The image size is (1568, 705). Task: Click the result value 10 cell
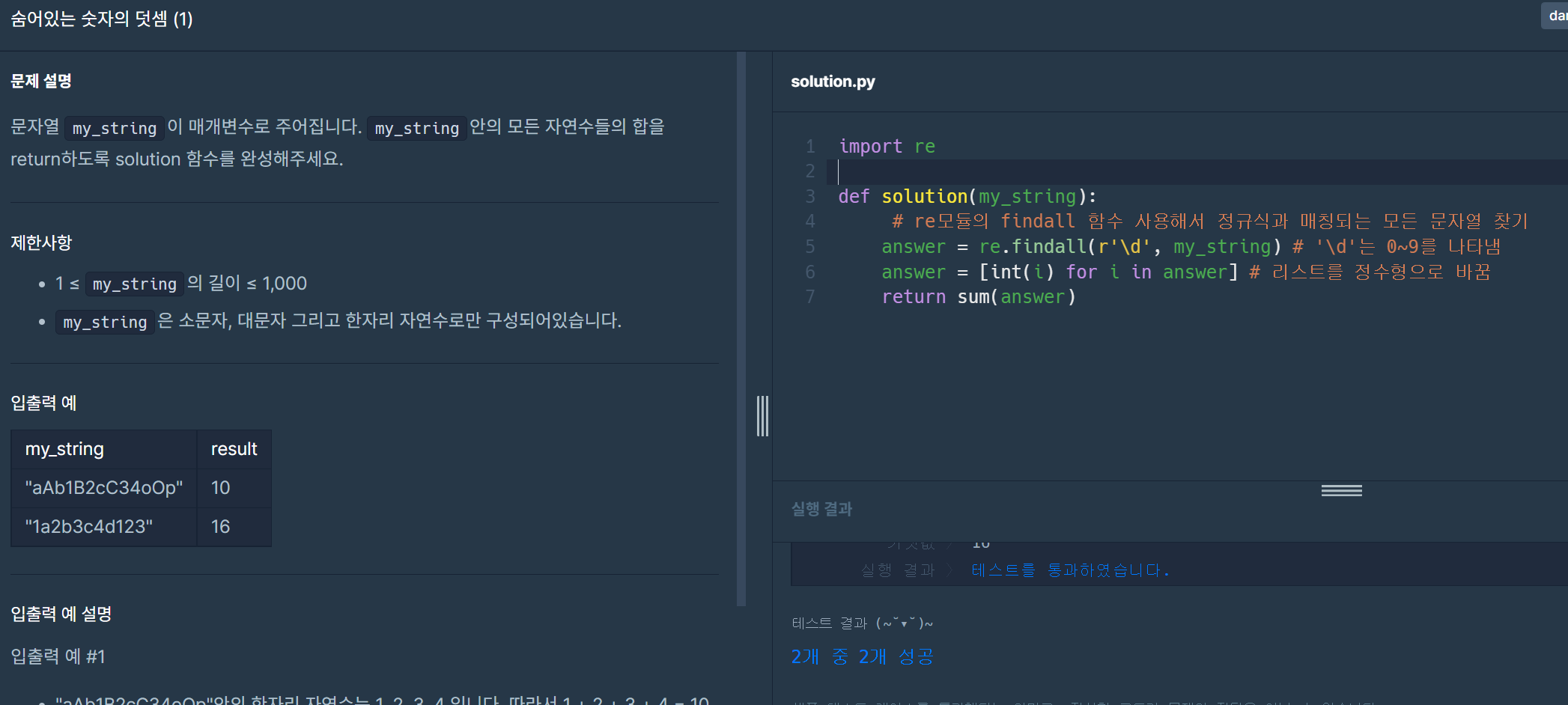point(234,488)
